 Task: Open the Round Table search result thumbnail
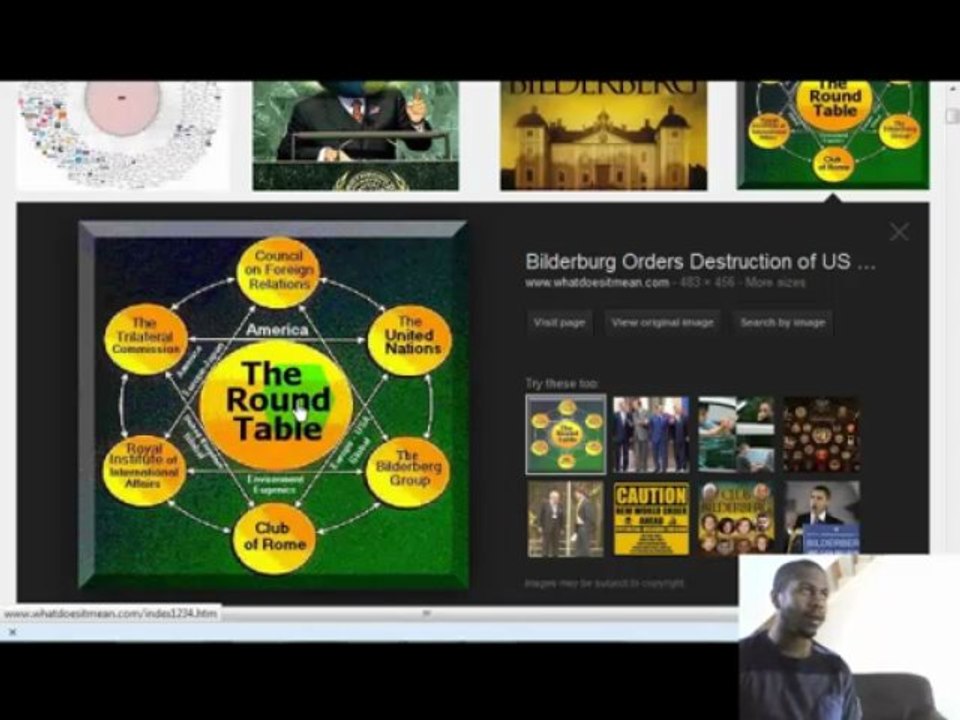point(833,135)
